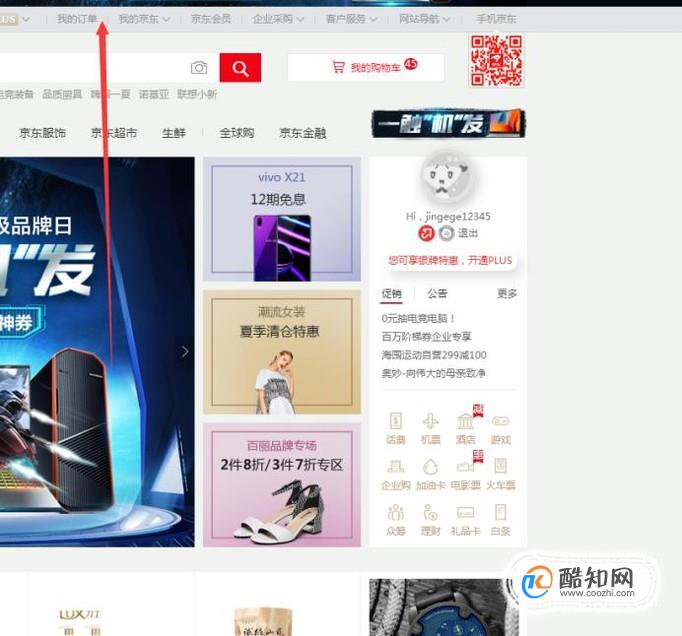This screenshot has width=682, height=636.
Task: Open 百丽品牌专场 shoe promo card
Action: 282,485
